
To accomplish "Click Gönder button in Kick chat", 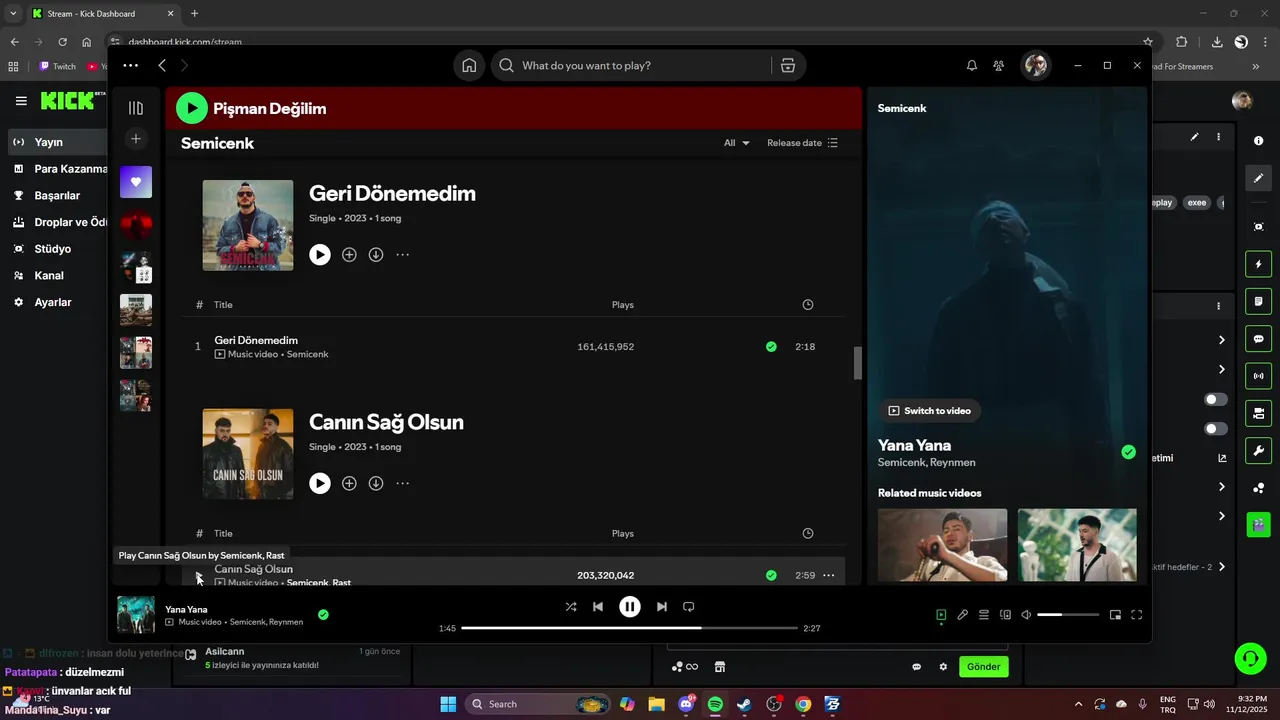I will click(984, 667).
